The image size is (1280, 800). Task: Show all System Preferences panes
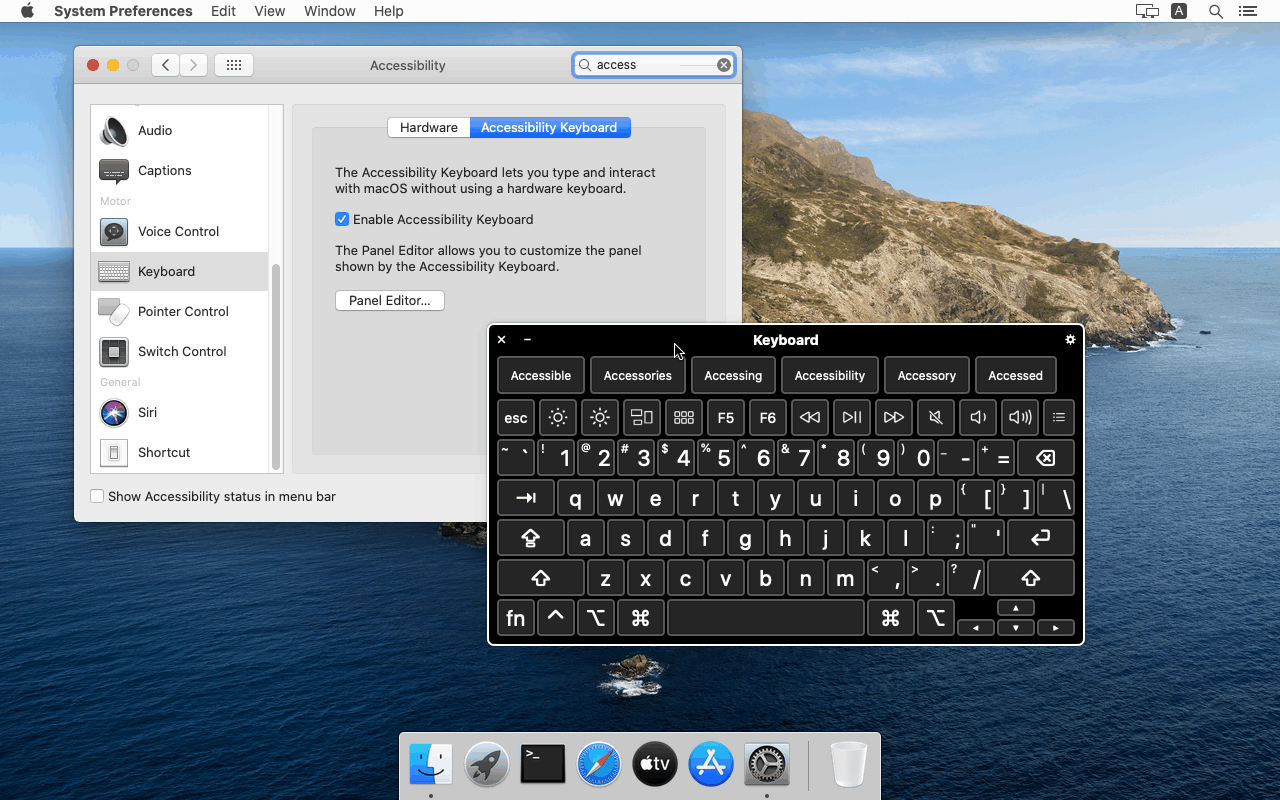pos(234,64)
